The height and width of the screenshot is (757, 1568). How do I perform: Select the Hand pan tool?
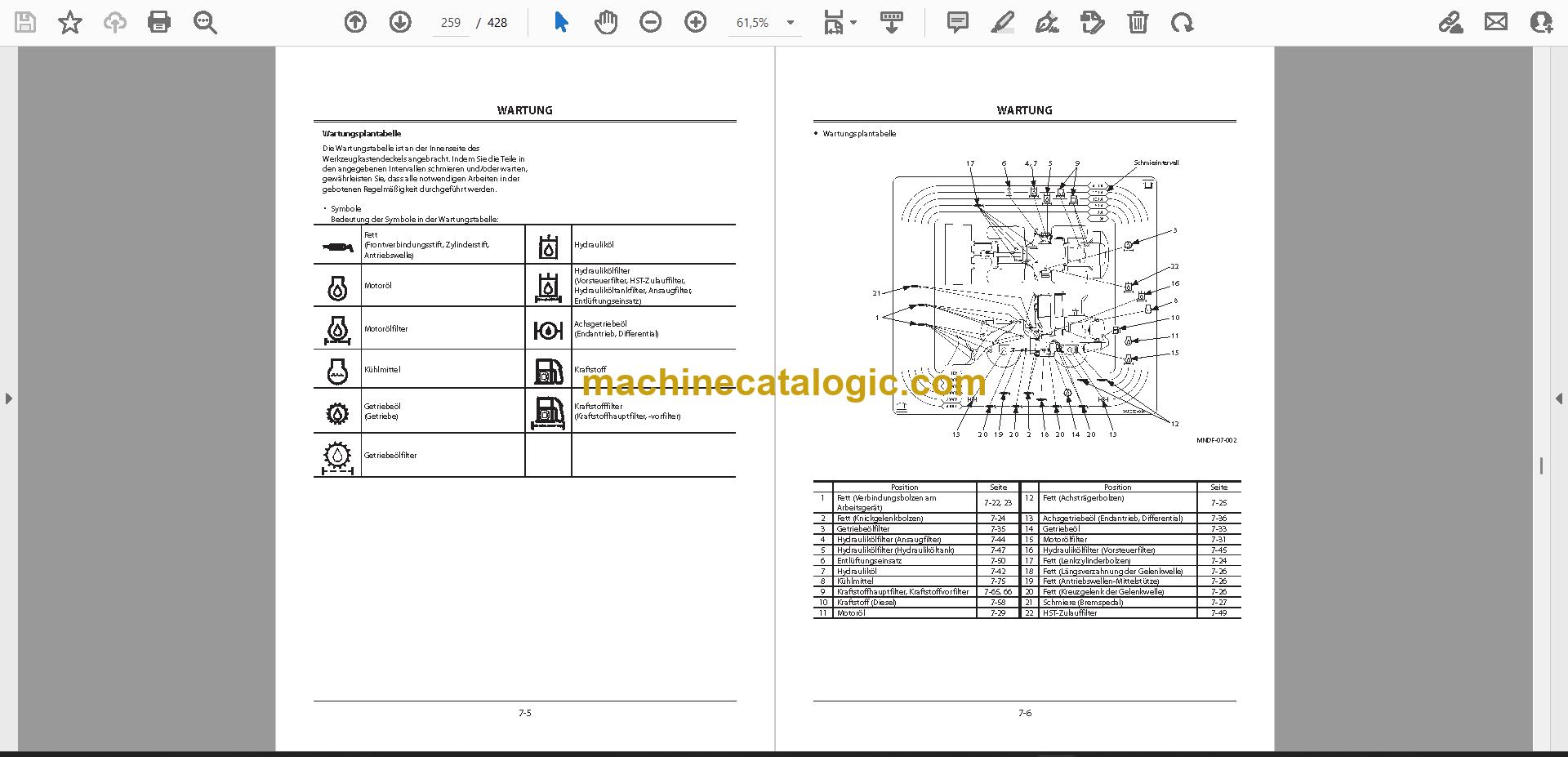tap(606, 22)
